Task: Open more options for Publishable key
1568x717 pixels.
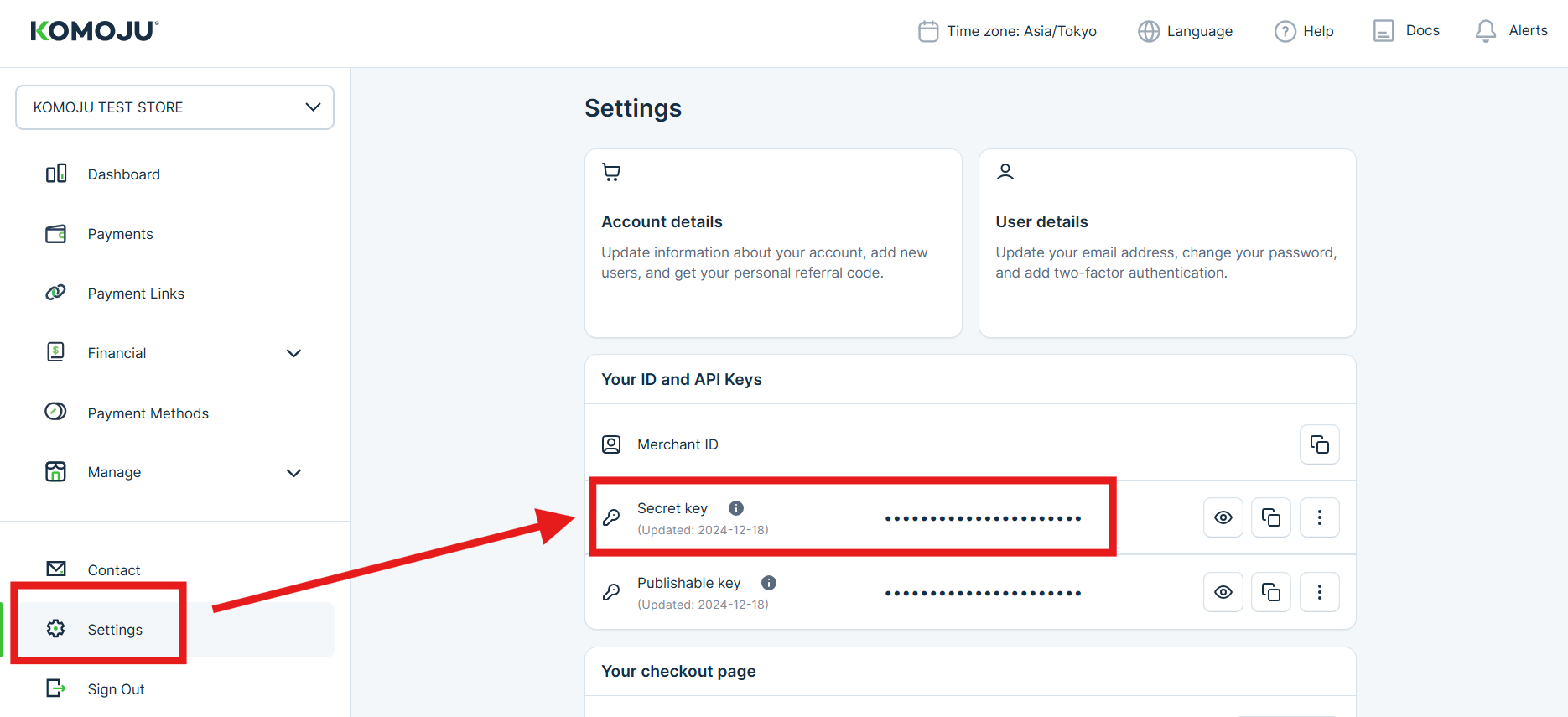Action: 1319,592
